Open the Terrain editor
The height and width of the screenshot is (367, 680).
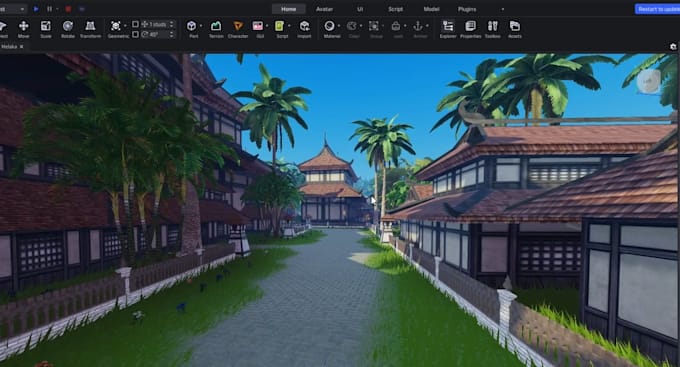click(x=216, y=29)
